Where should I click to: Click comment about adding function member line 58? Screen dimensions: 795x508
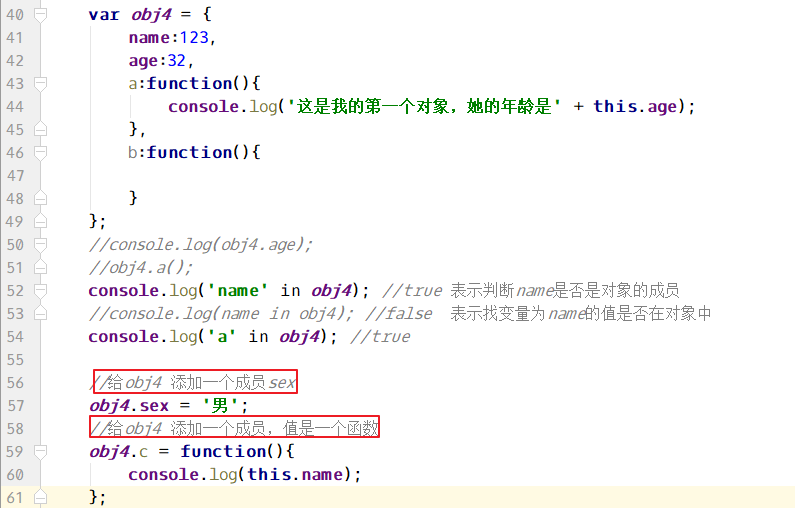234,428
